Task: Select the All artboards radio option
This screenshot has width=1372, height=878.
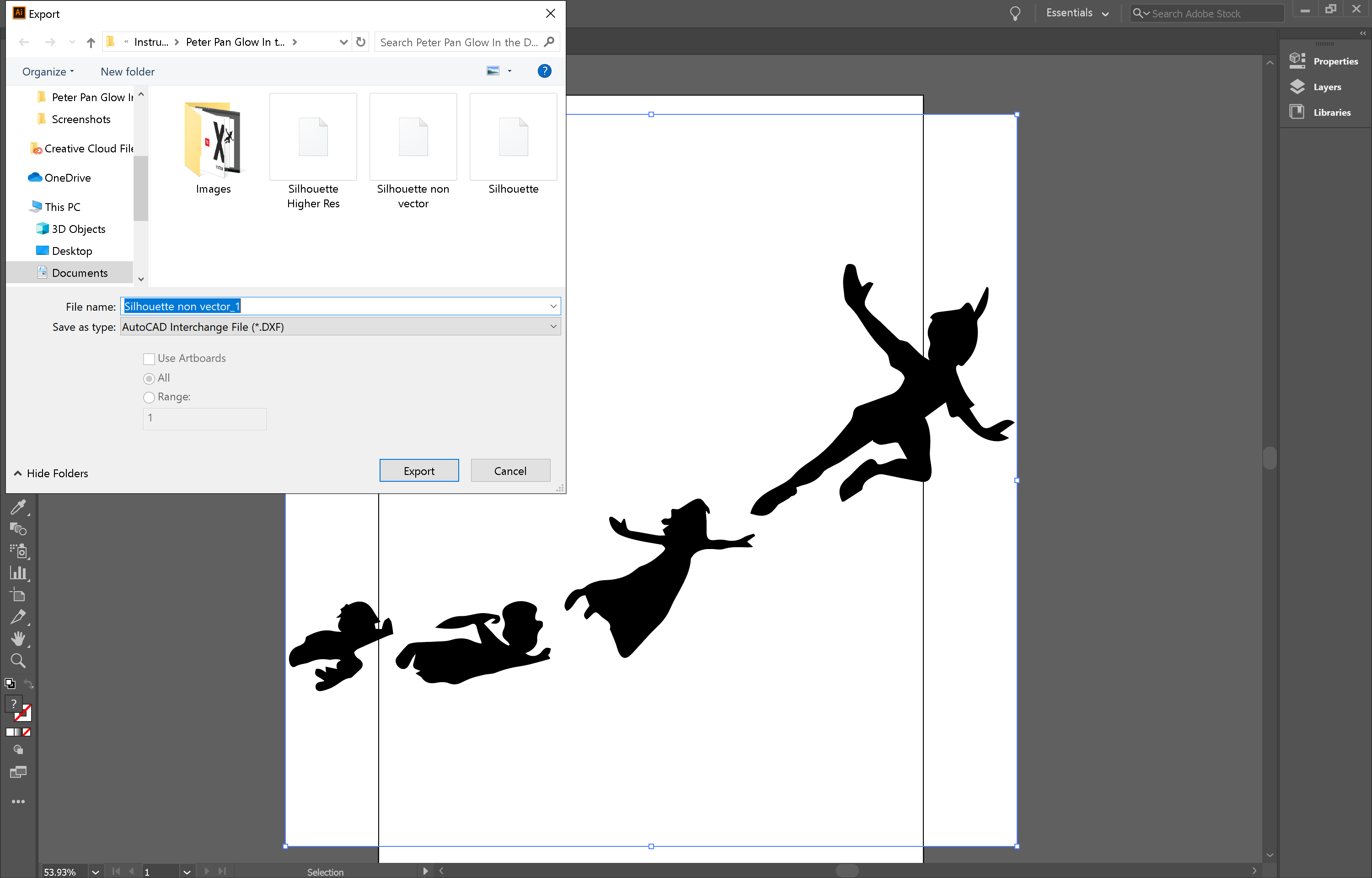Action: 149,378
